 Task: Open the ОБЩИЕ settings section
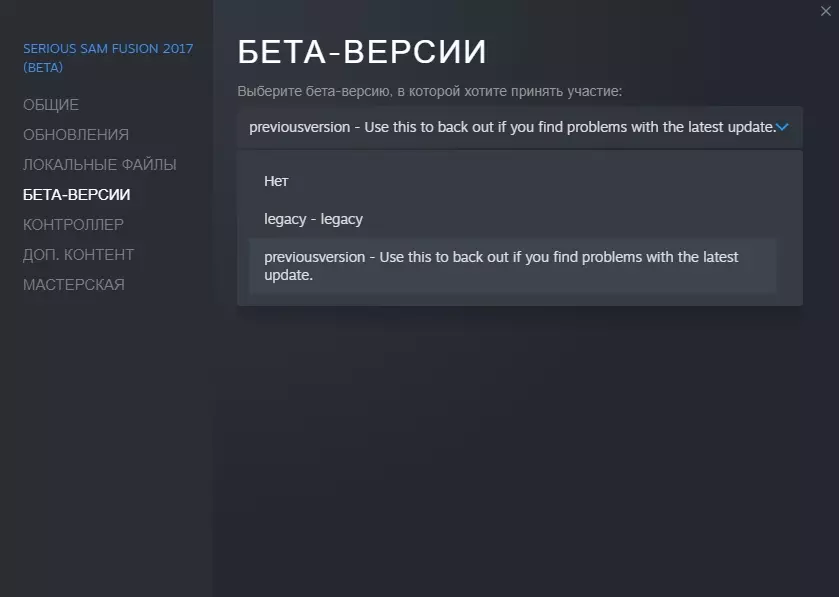(x=51, y=105)
